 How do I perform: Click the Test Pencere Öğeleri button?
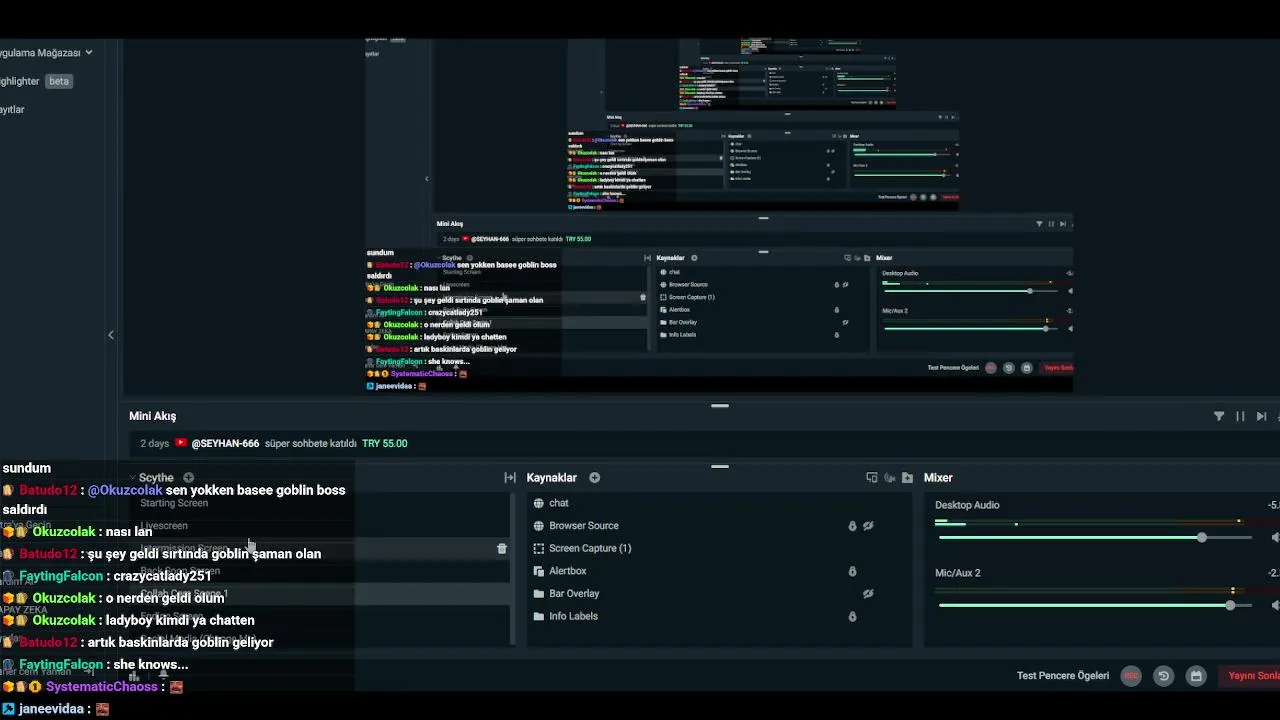point(1063,676)
